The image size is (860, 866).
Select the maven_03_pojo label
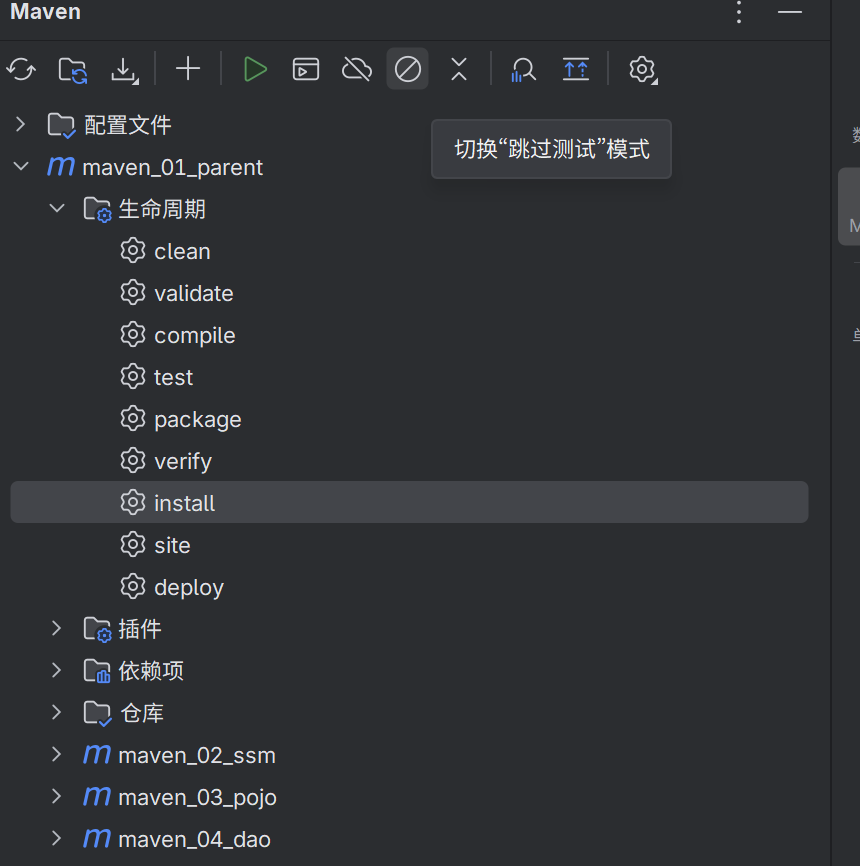[x=198, y=798]
